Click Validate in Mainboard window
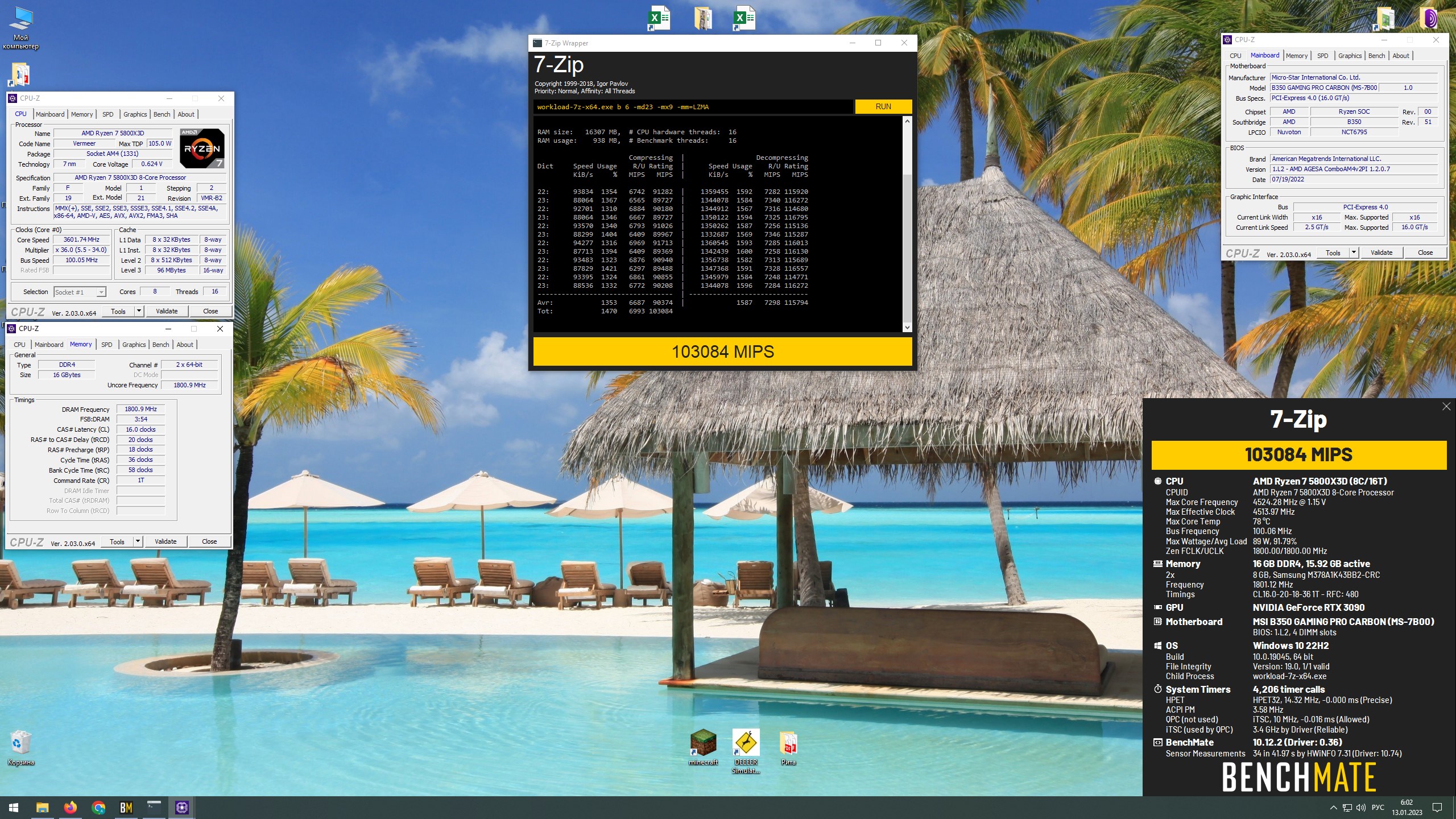The width and height of the screenshot is (1456, 819). click(1381, 253)
